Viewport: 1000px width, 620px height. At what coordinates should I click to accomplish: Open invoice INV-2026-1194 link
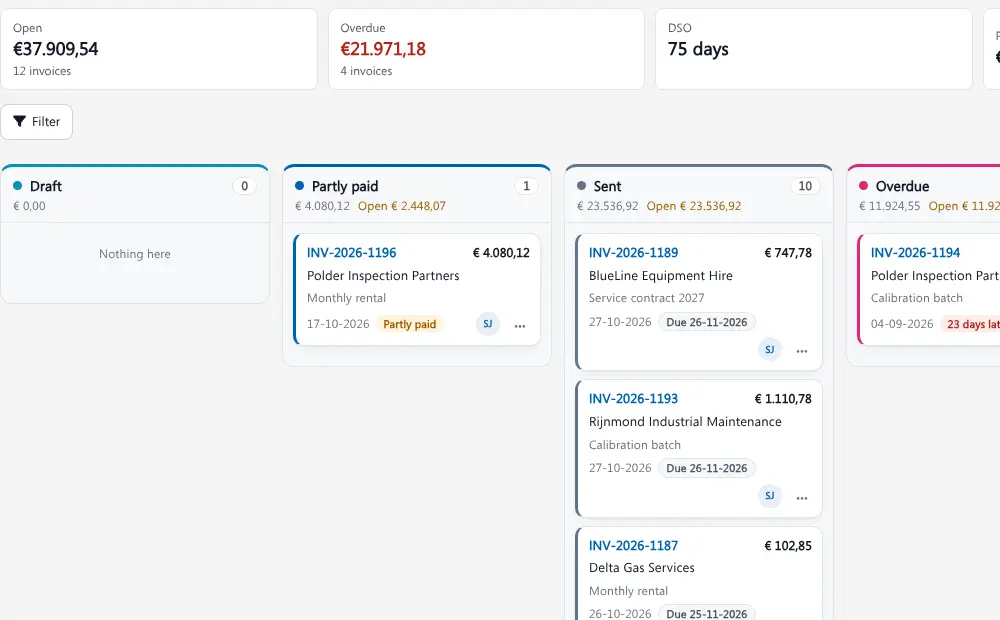tap(915, 253)
